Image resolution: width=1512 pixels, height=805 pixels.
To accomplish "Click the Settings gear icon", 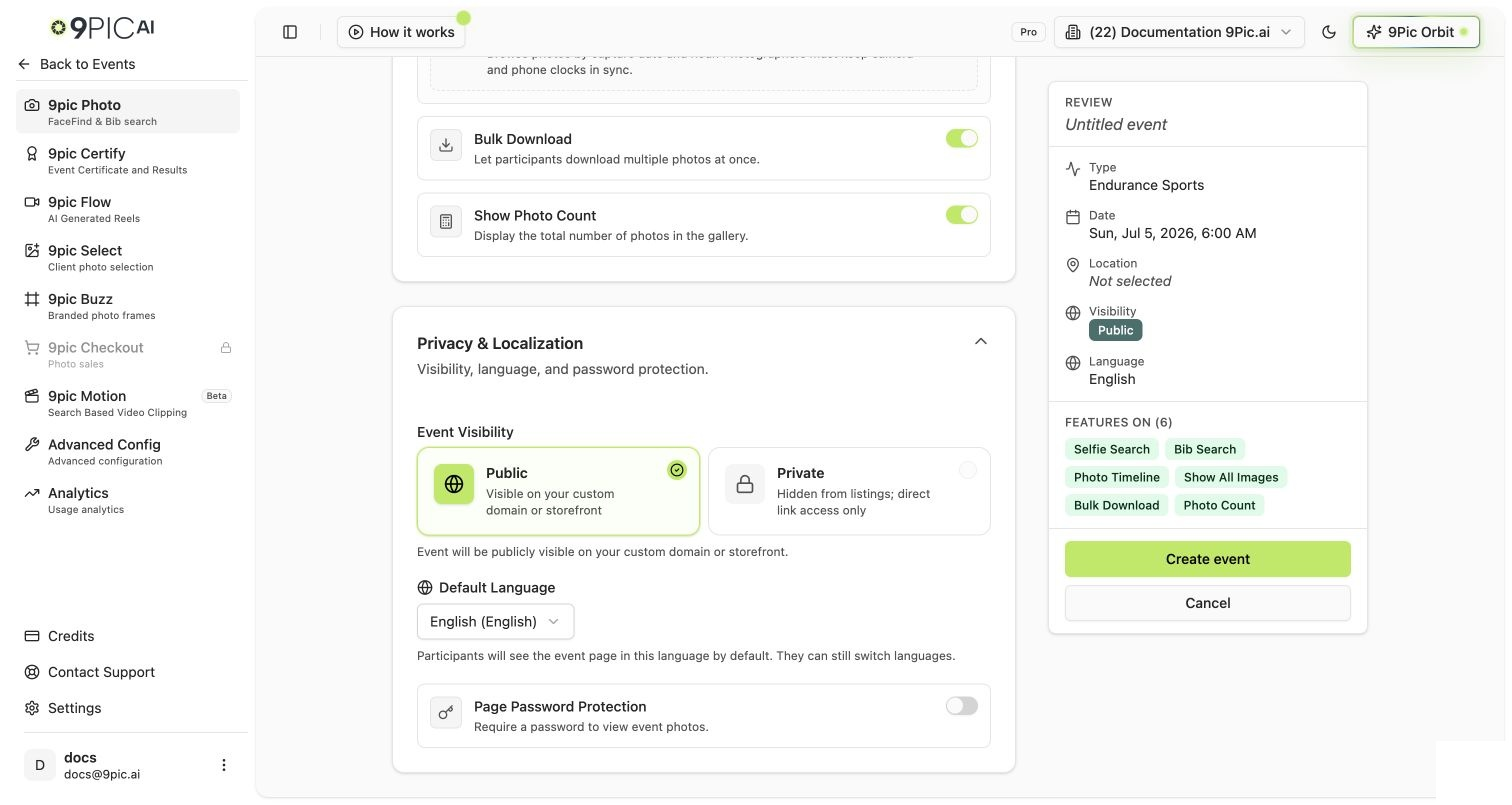I will pos(32,708).
